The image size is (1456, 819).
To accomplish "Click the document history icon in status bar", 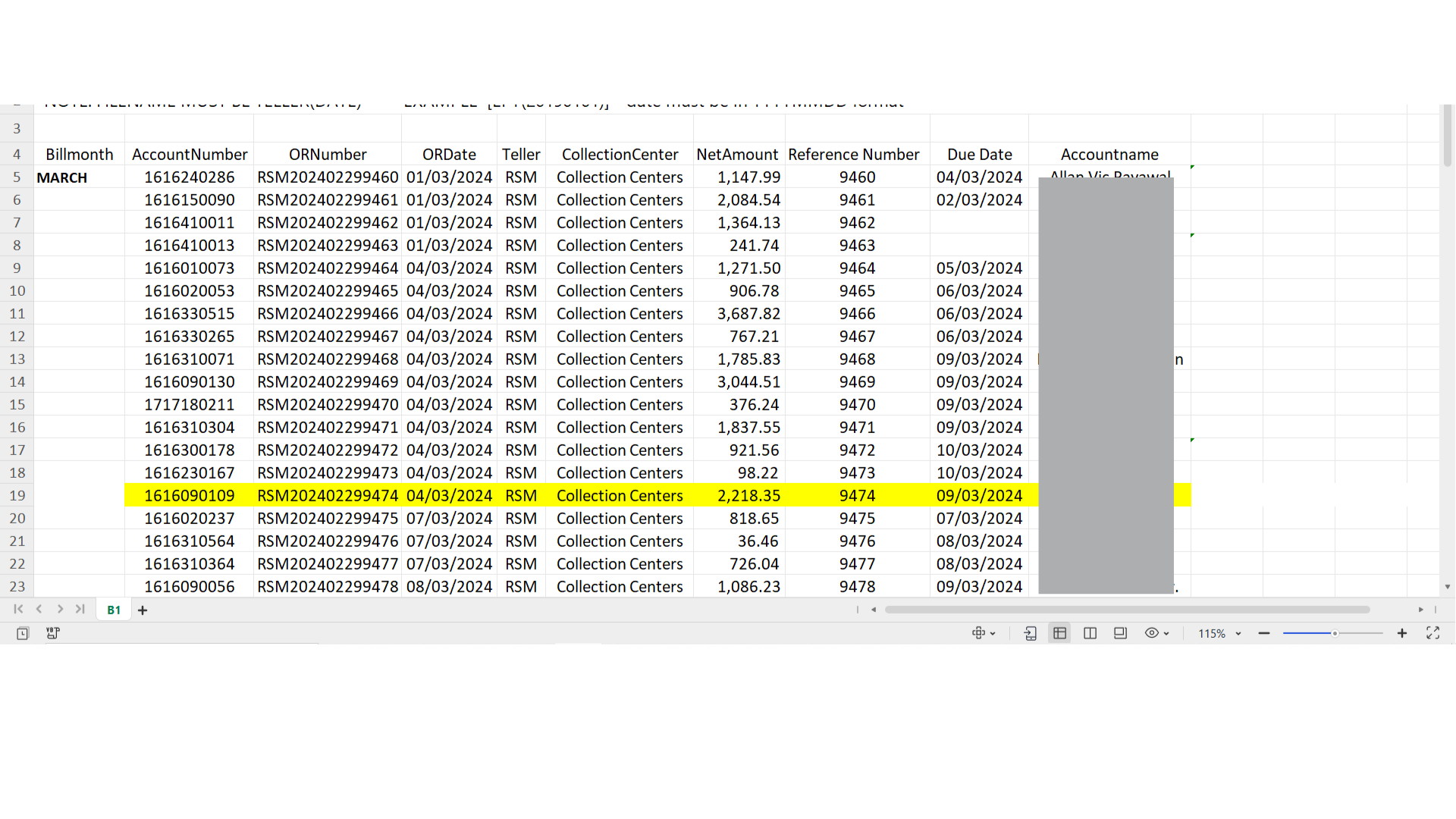I will [23, 633].
